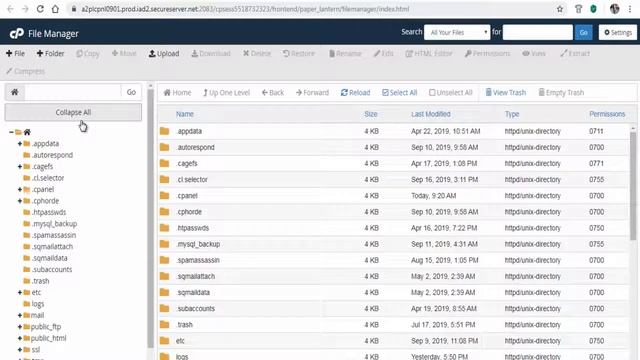Viewport: 640px width, 360px height.
Task: Click the Permissions toolbar item
Action: pyautogui.click(x=488, y=53)
